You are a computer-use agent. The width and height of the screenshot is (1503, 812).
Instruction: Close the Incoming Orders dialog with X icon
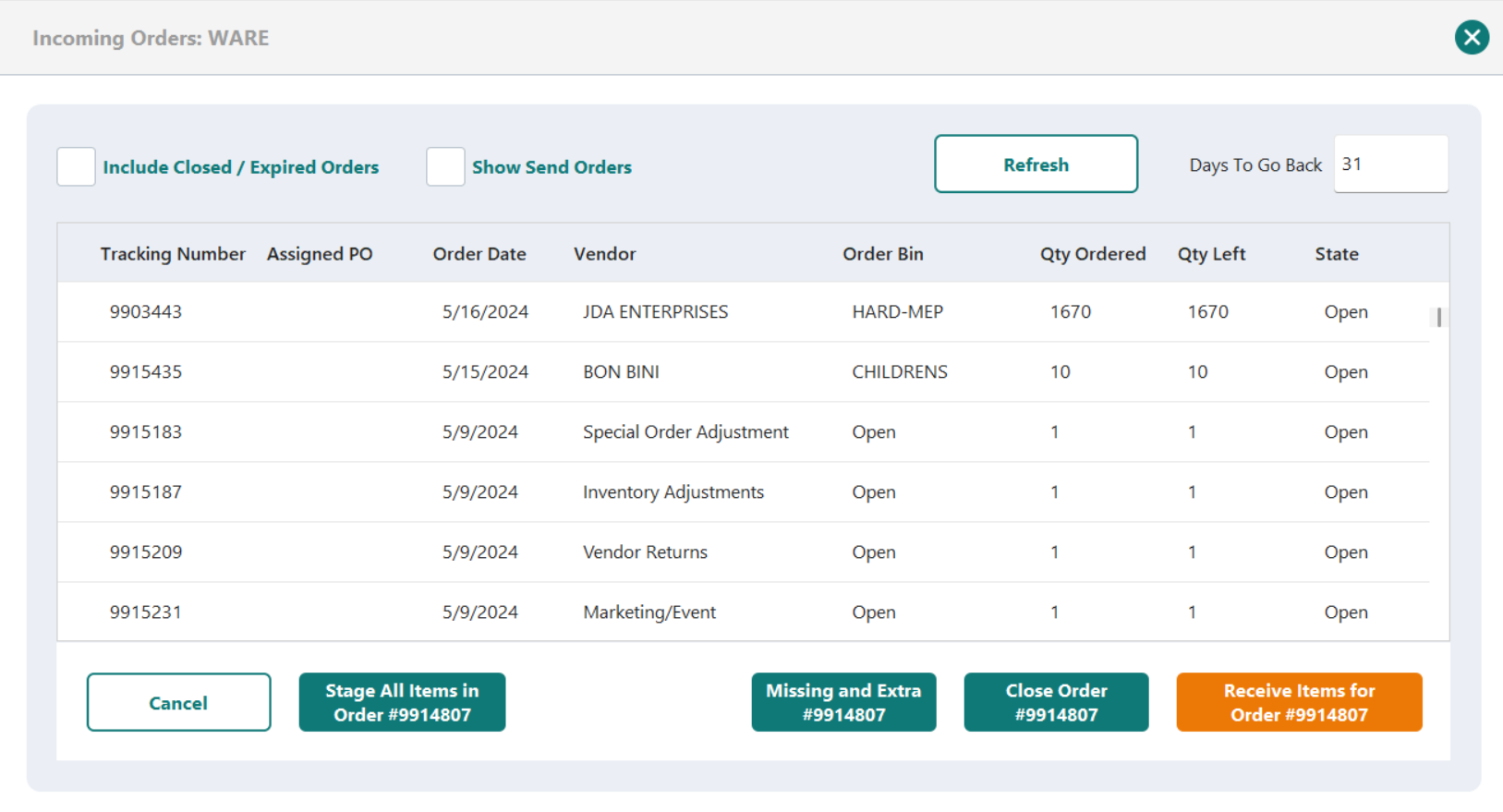click(x=1472, y=38)
